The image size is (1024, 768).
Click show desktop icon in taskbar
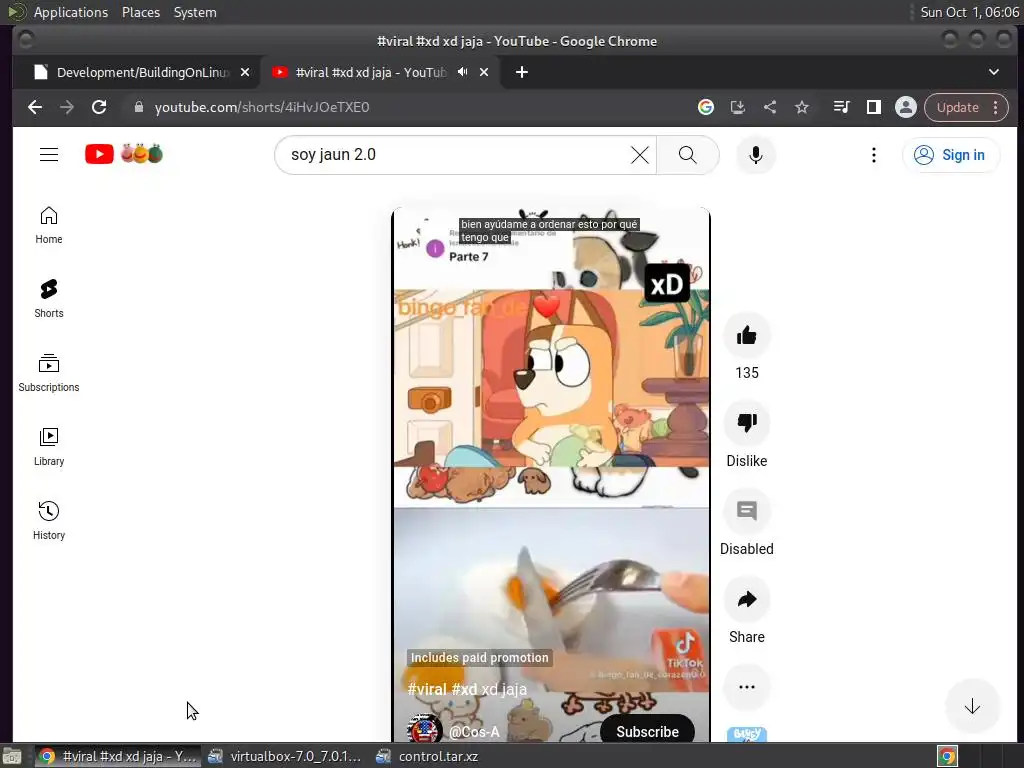[12, 757]
